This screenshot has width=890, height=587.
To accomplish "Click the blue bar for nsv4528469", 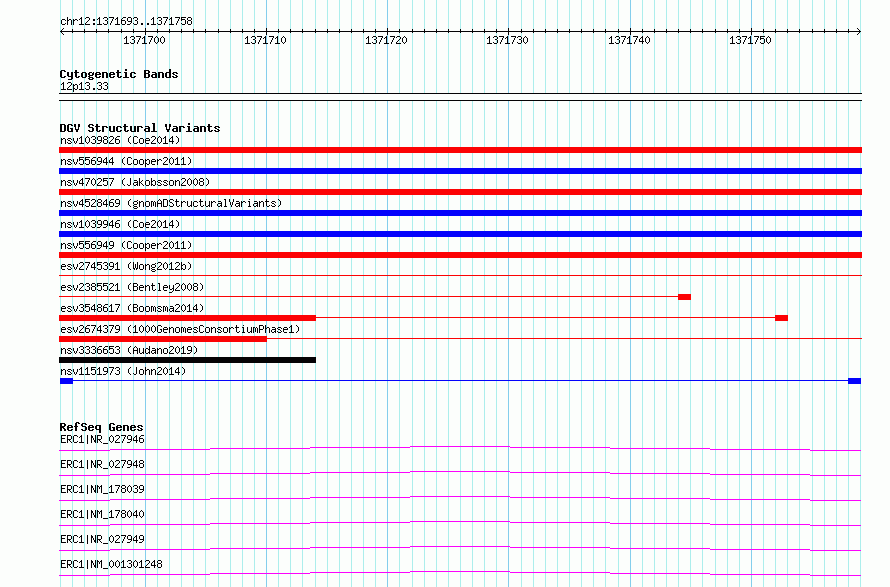I will coord(460,213).
